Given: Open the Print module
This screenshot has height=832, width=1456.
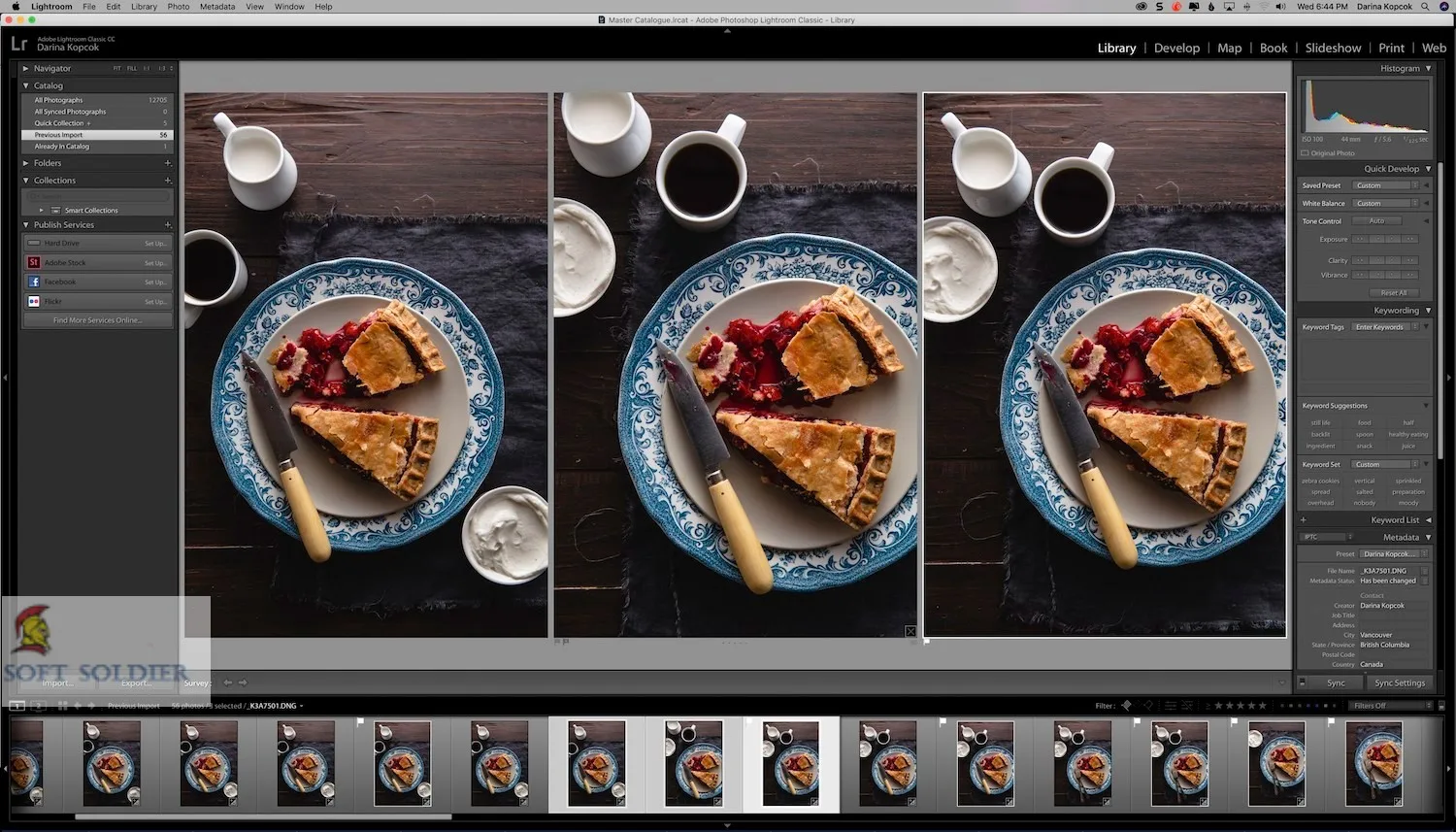Looking at the screenshot, I should 1391,48.
